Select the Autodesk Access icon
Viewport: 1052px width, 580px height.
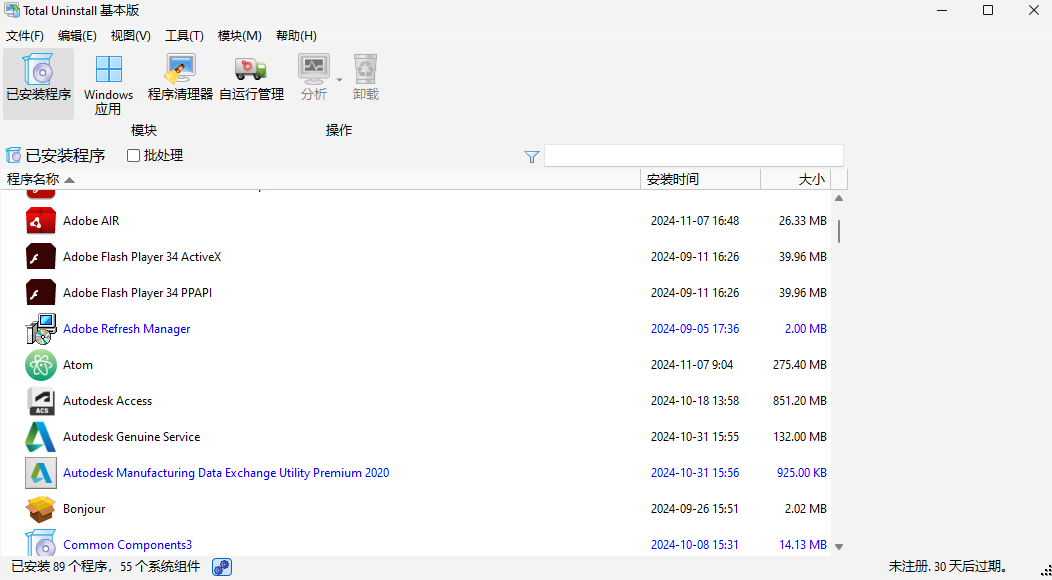click(x=40, y=401)
